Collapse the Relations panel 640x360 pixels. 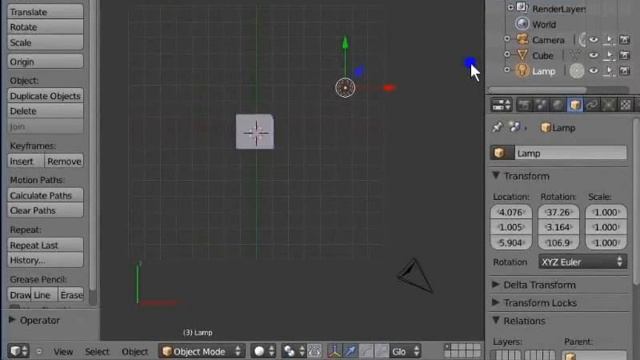[496, 320]
